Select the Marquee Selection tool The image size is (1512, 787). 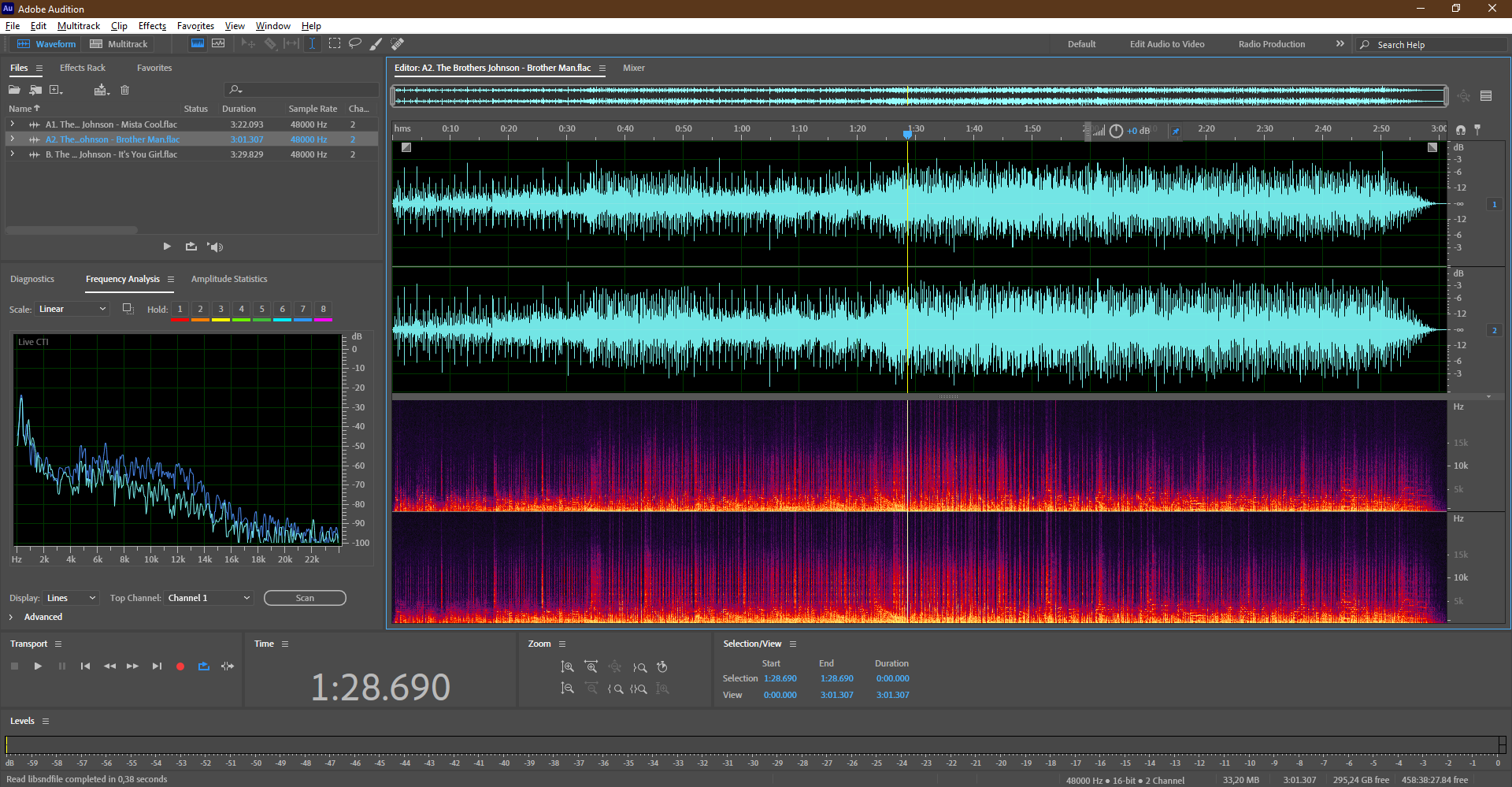pyautogui.click(x=335, y=43)
